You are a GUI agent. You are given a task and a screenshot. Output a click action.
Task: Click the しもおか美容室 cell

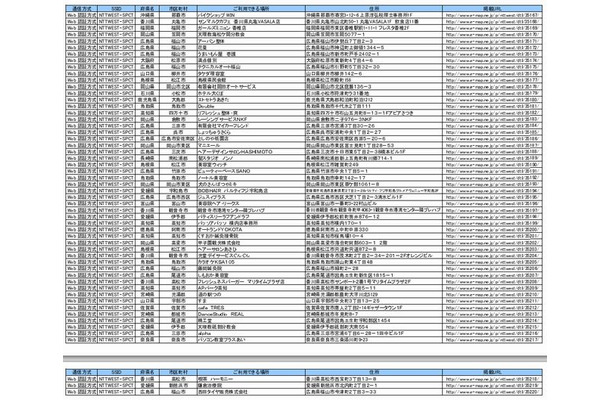click(x=251, y=275)
